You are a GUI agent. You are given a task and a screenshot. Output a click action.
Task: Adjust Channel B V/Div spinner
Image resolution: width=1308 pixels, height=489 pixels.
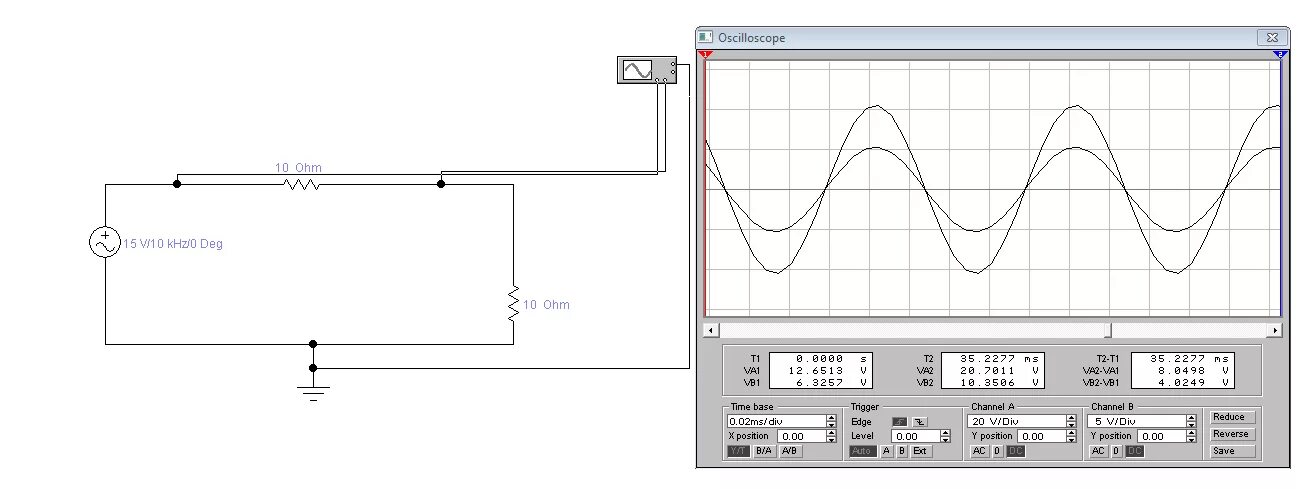[x=1192, y=422]
